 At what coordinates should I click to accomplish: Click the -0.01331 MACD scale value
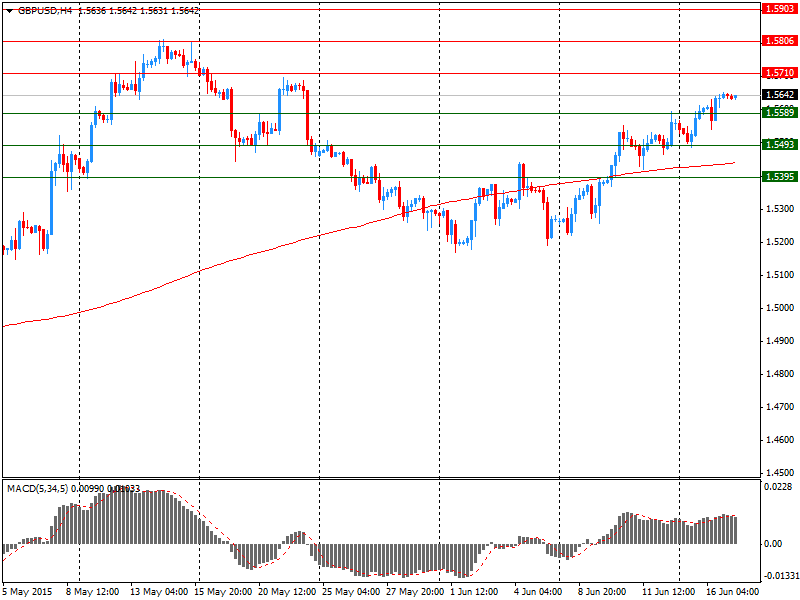(x=779, y=576)
